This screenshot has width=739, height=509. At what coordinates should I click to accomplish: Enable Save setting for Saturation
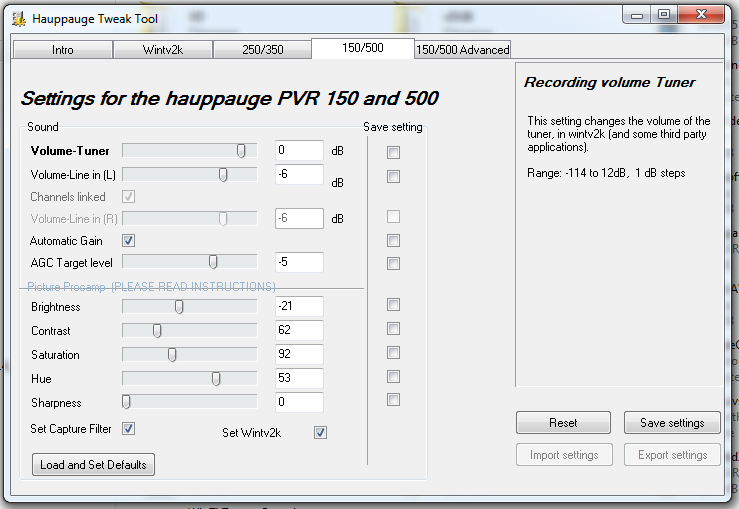click(x=393, y=353)
